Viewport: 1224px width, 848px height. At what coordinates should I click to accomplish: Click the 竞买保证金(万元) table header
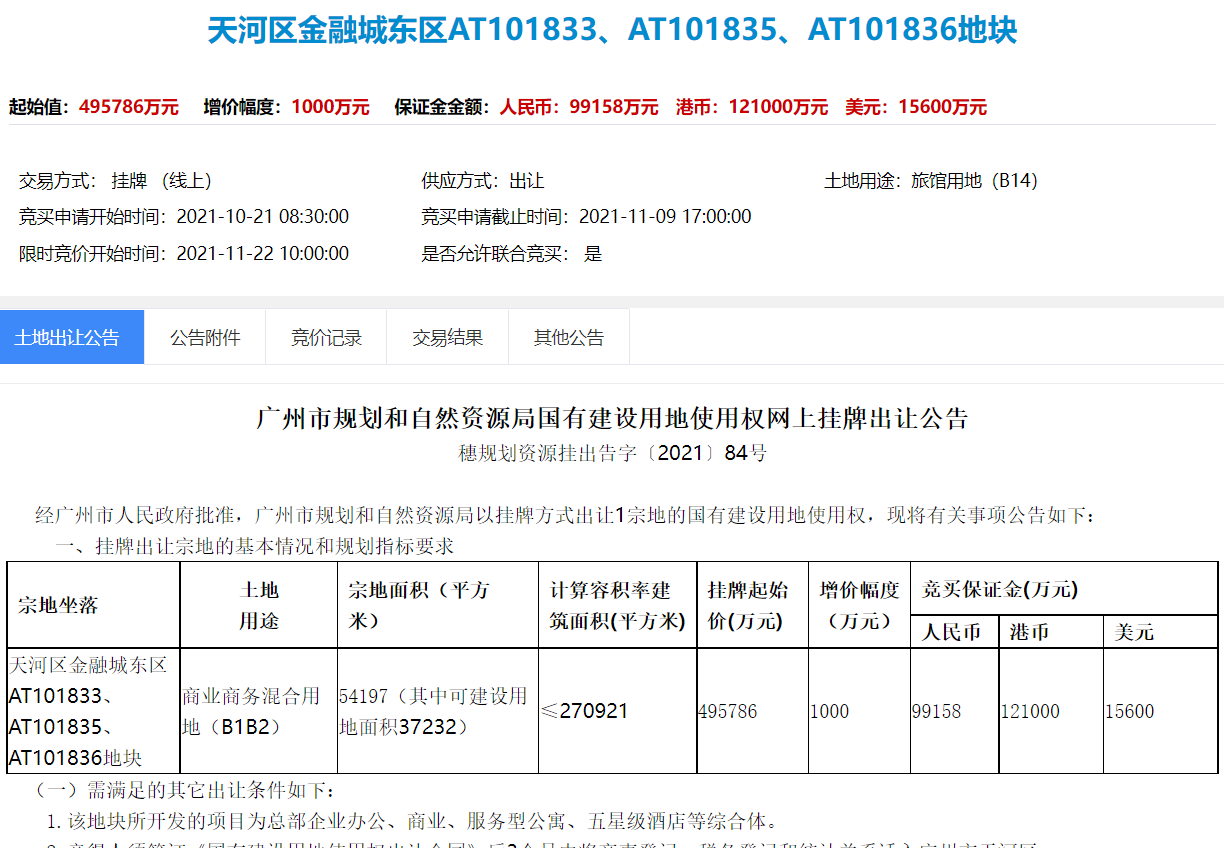pyautogui.click(x=1064, y=589)
